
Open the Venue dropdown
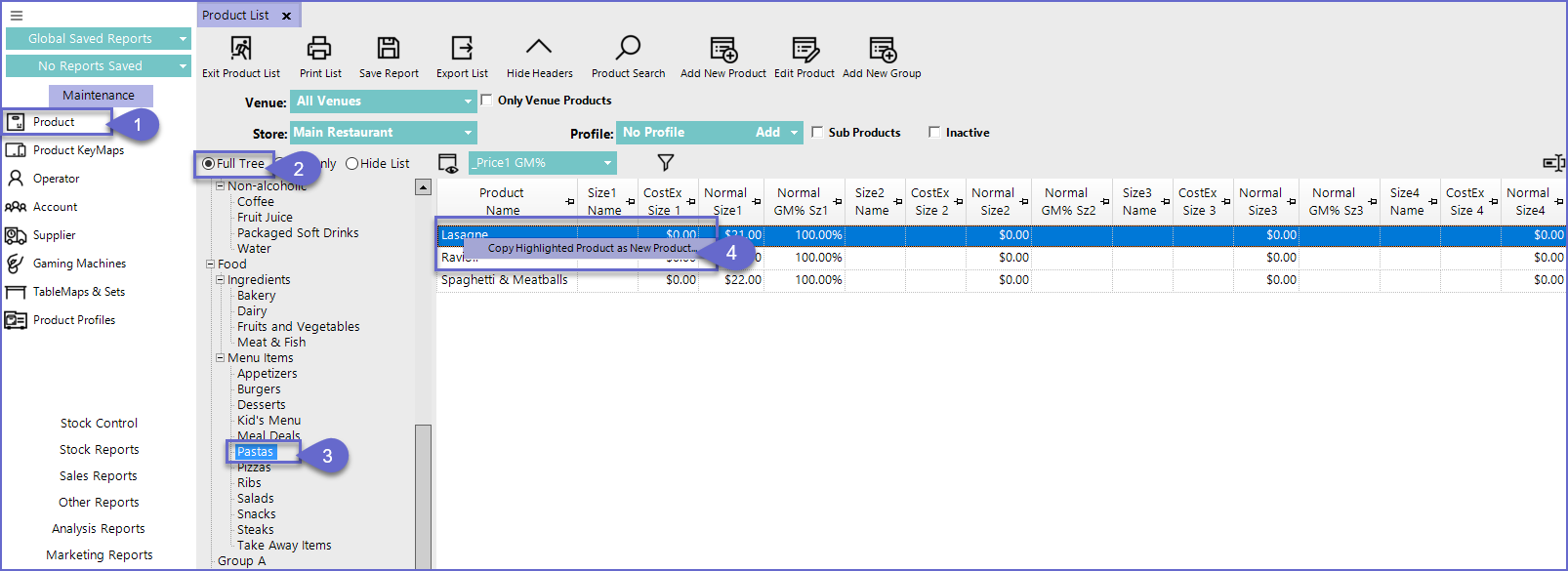[468, 102]
